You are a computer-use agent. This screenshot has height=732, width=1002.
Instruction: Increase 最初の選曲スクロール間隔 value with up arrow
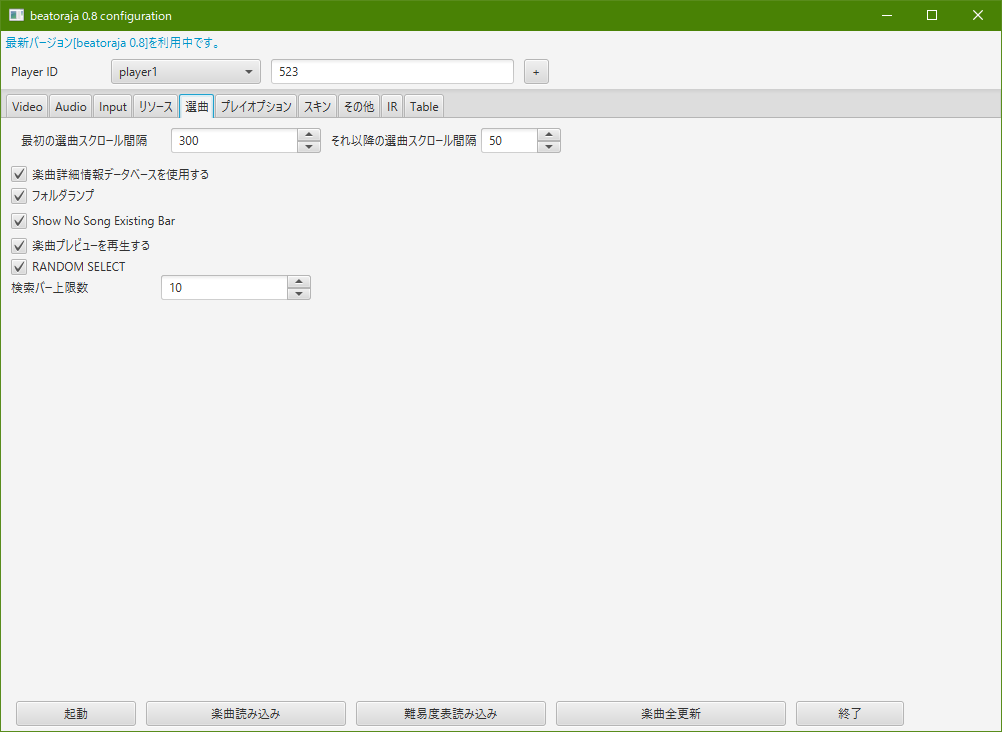[x=309, y=135]
